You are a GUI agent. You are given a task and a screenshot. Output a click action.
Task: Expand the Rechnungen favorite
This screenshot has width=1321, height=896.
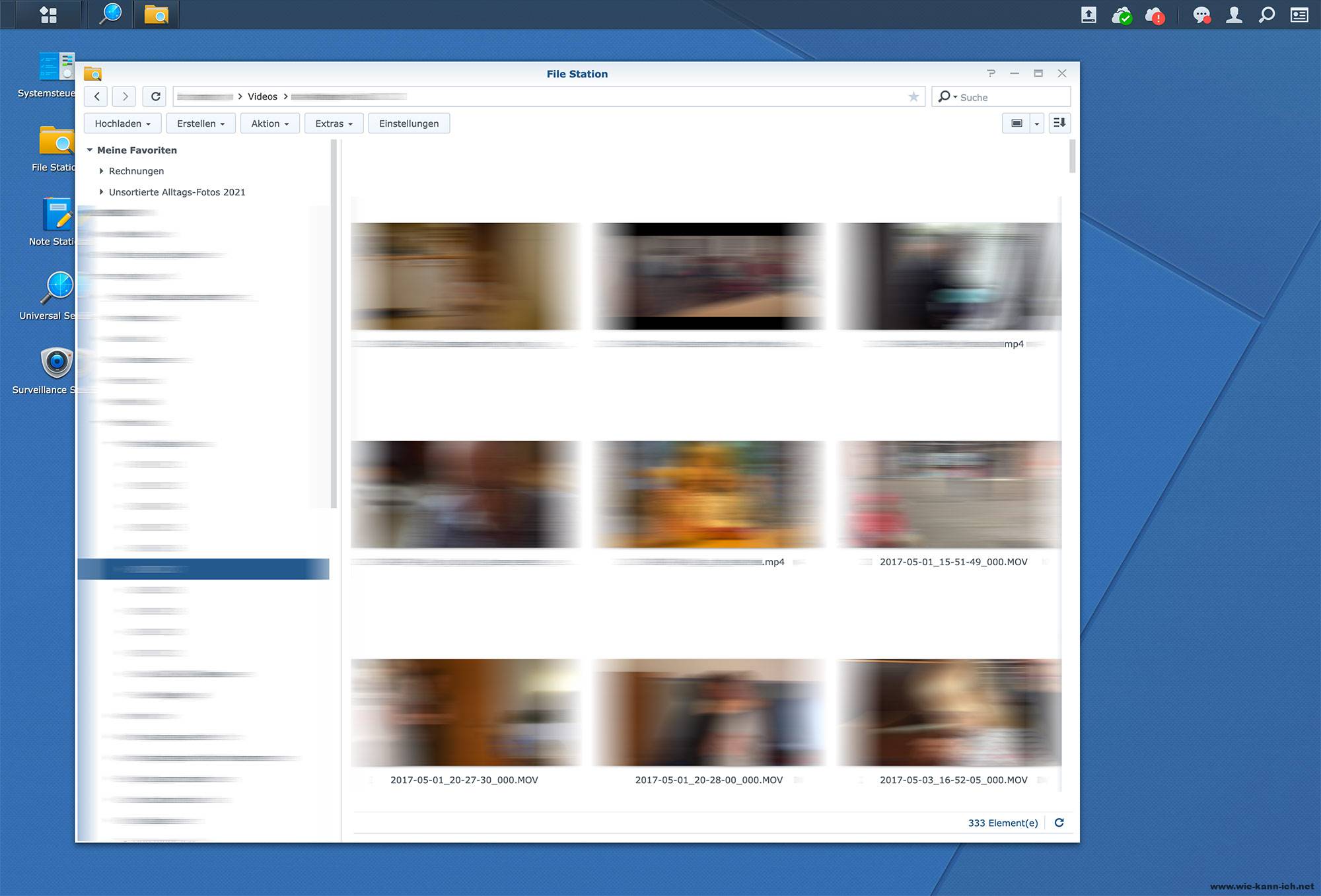pyautogui.click(x=101, y=171)
